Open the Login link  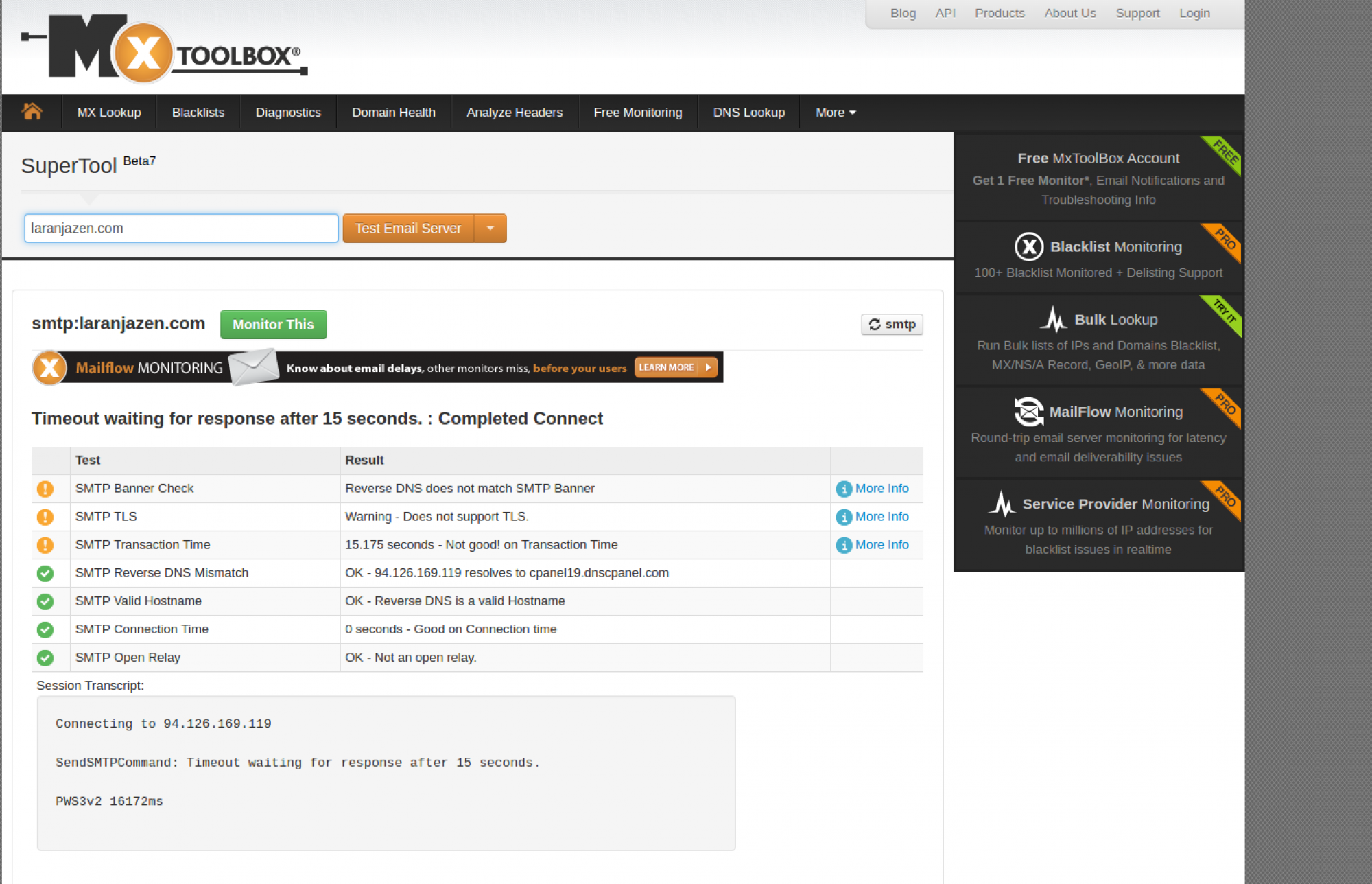[x=1194, y=13]
